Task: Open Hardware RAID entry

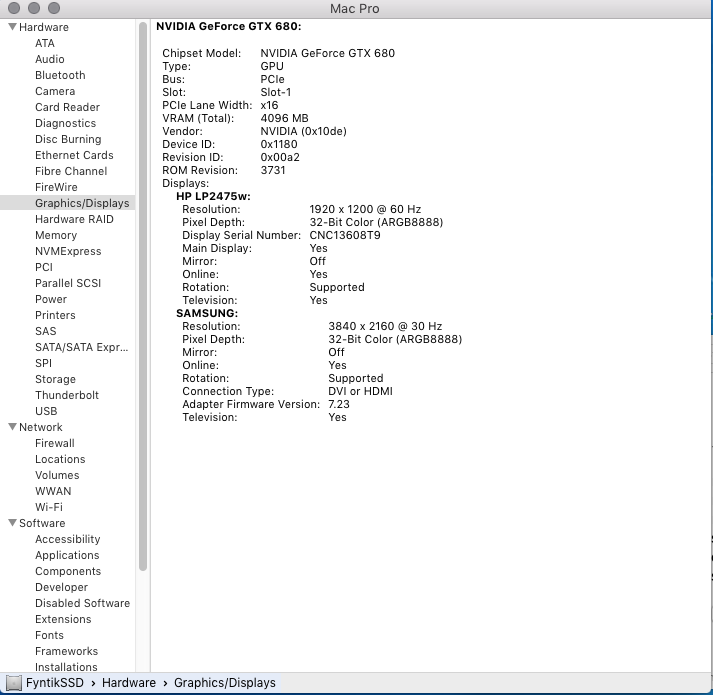Action: point(74,219)
